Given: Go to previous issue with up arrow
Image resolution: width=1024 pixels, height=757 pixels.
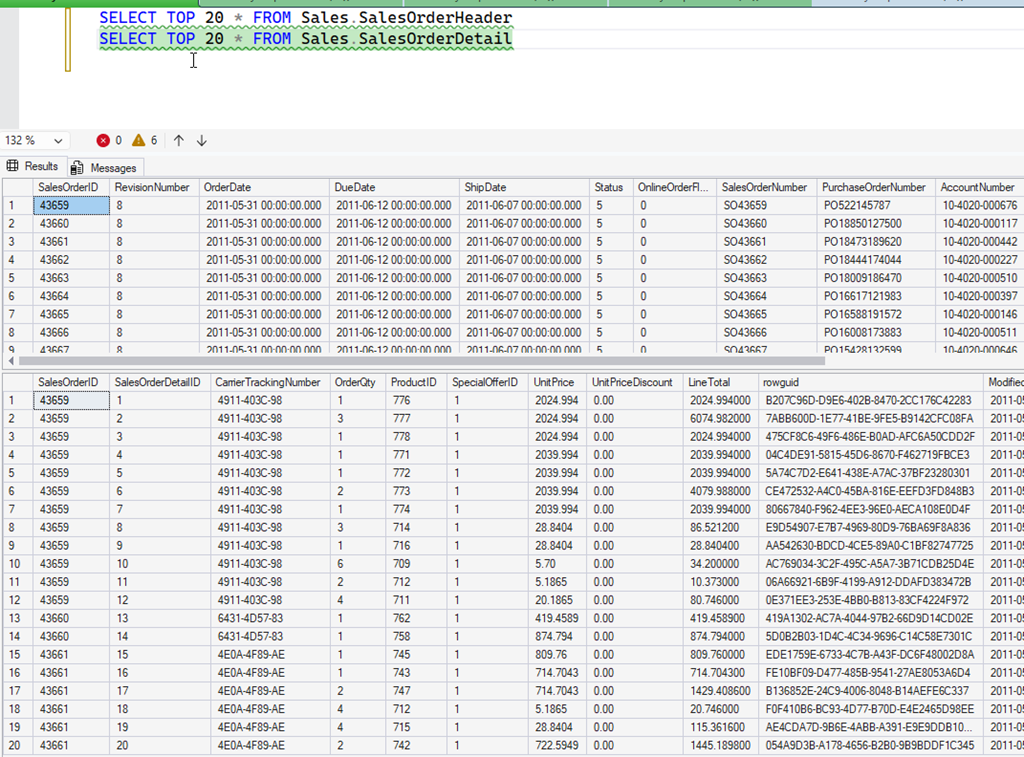Looking at the screenshot, I should pos(179,141).
